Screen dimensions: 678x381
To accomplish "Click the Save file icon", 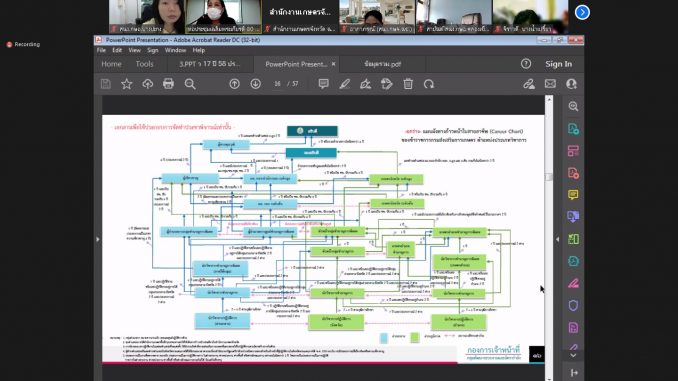I will (106, 84).
